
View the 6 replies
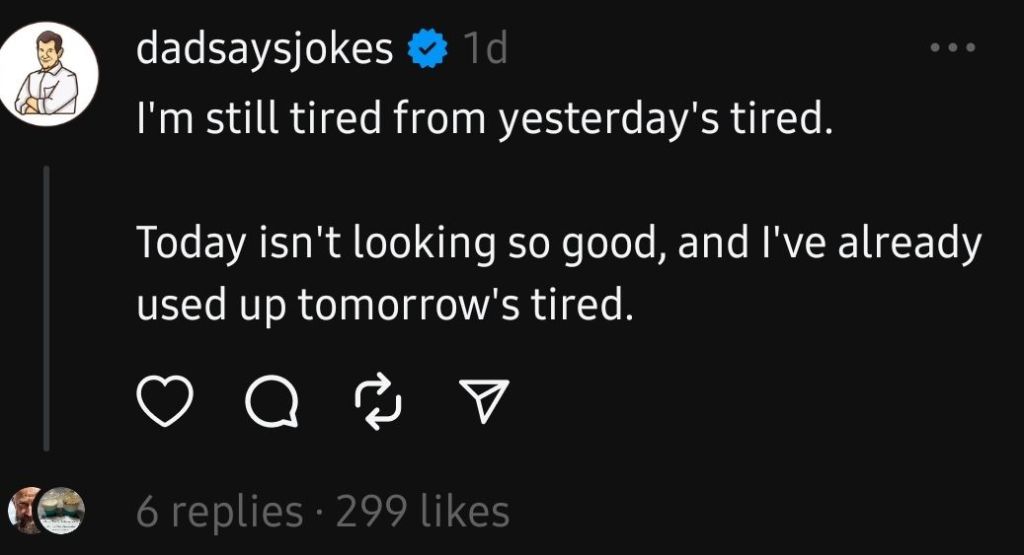pyautogui.click(x=219, y=512)
